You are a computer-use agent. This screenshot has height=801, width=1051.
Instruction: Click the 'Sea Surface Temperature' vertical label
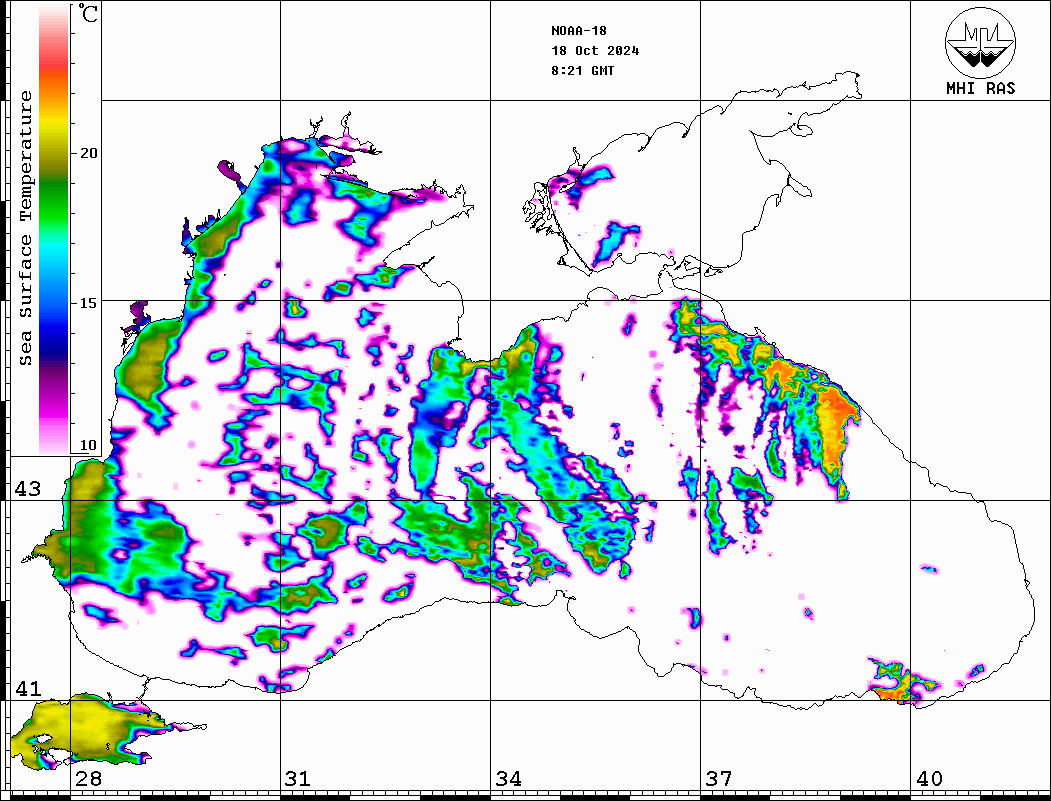coord(25,228)
